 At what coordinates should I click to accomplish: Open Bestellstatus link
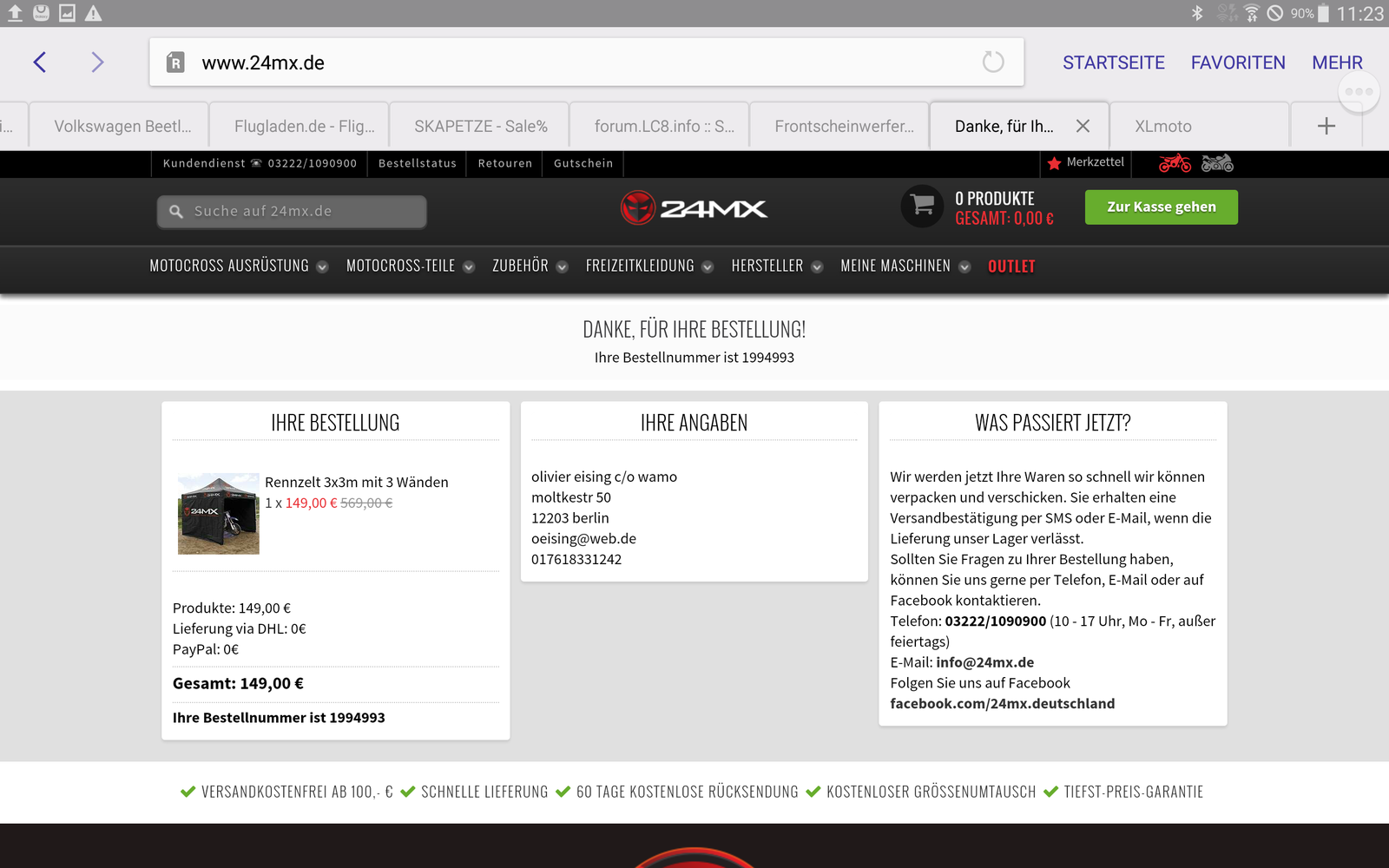coord(417,163)
